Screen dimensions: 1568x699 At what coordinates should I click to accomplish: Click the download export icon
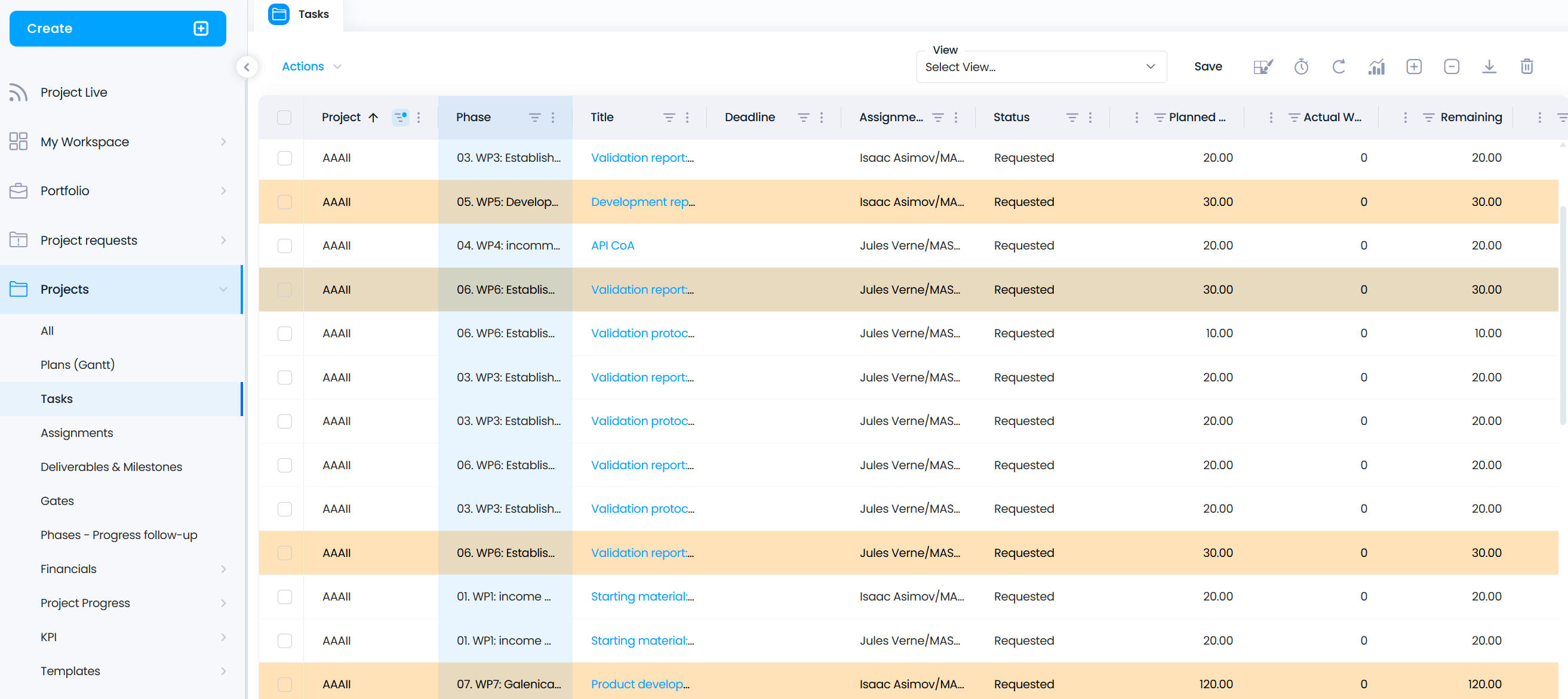coord(1489,66)
